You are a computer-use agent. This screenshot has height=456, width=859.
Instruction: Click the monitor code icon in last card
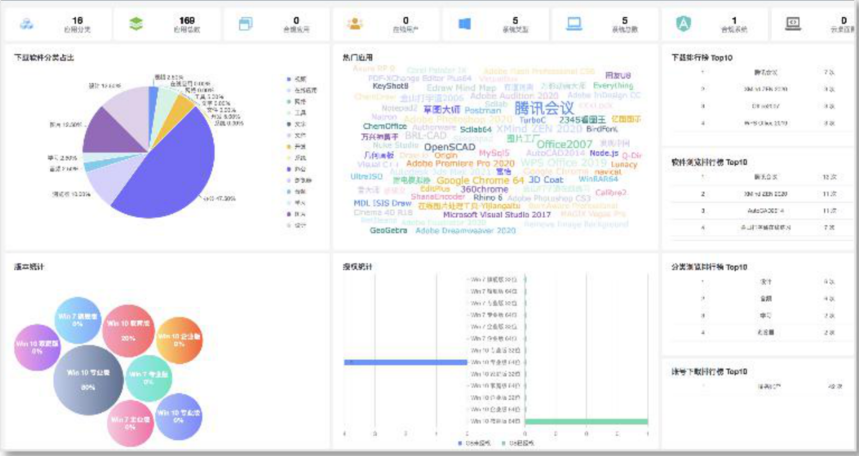click(x=793, y=24)
